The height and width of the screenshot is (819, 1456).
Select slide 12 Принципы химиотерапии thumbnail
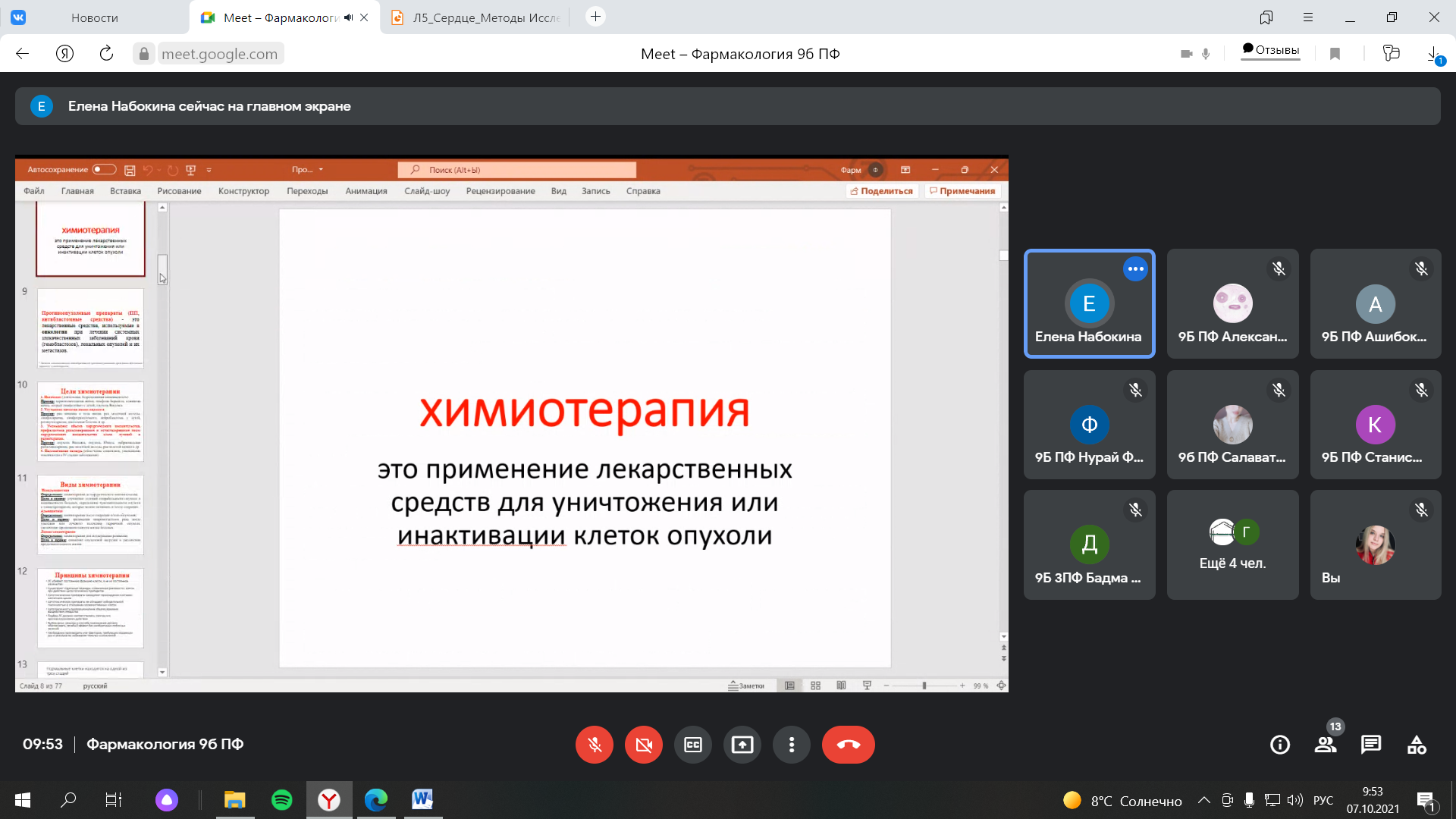pyautogui.click(x=90, y=608)
